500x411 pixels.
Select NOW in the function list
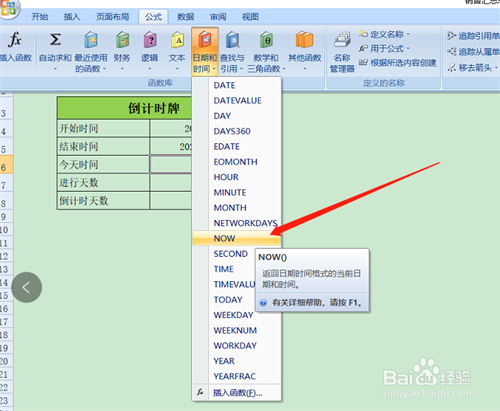pyautogui.click(x=237, y=238)
